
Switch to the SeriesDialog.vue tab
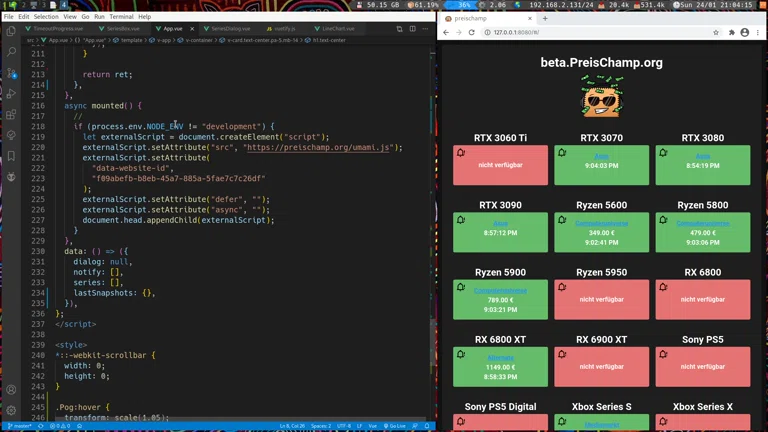point(230,29)
